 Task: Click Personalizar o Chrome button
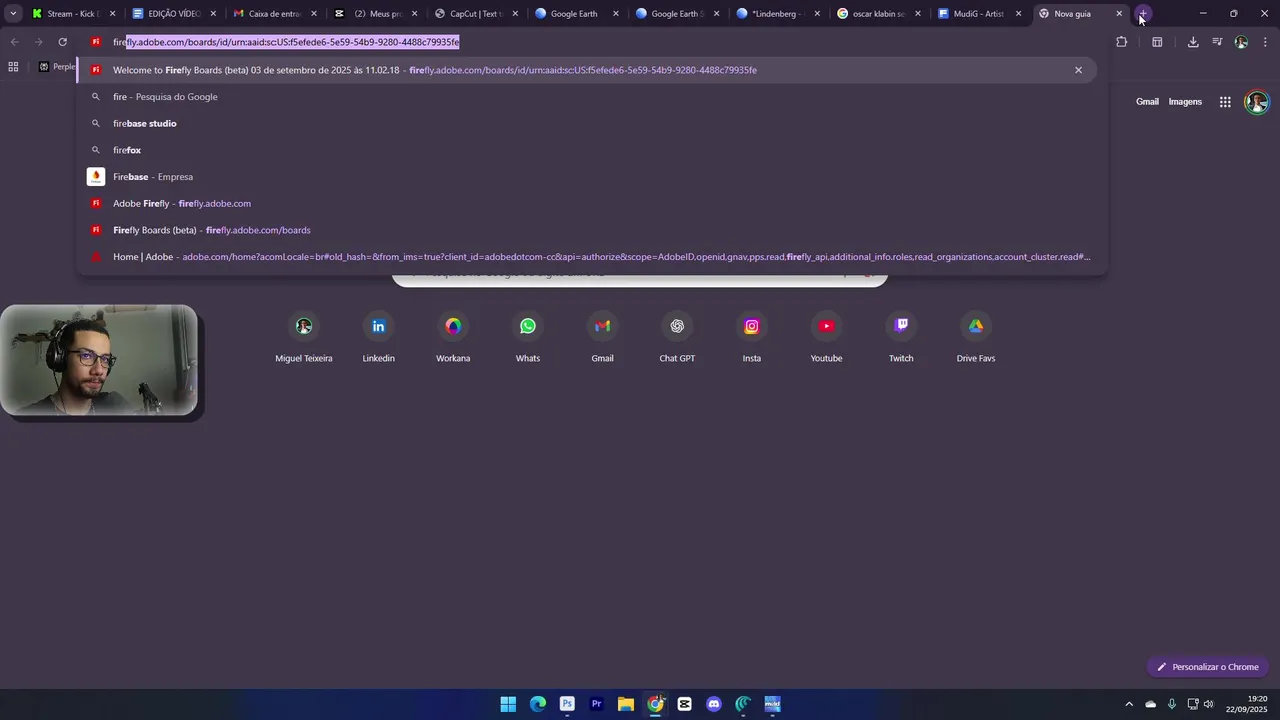coord(1208,667)
